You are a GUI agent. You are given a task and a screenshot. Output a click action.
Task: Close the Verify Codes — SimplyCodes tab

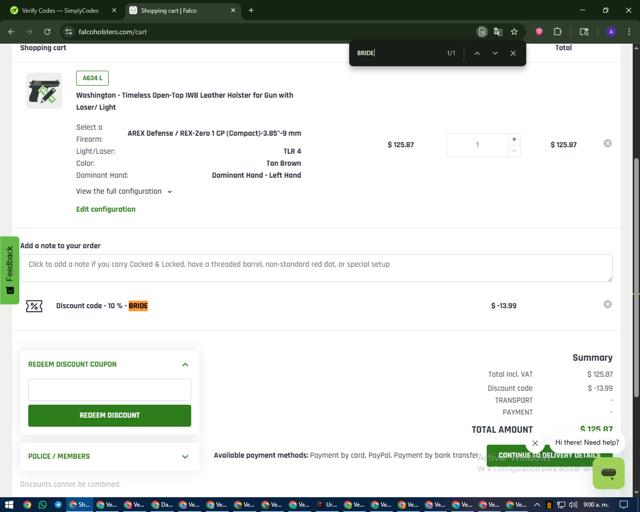[x=114, y=11]
